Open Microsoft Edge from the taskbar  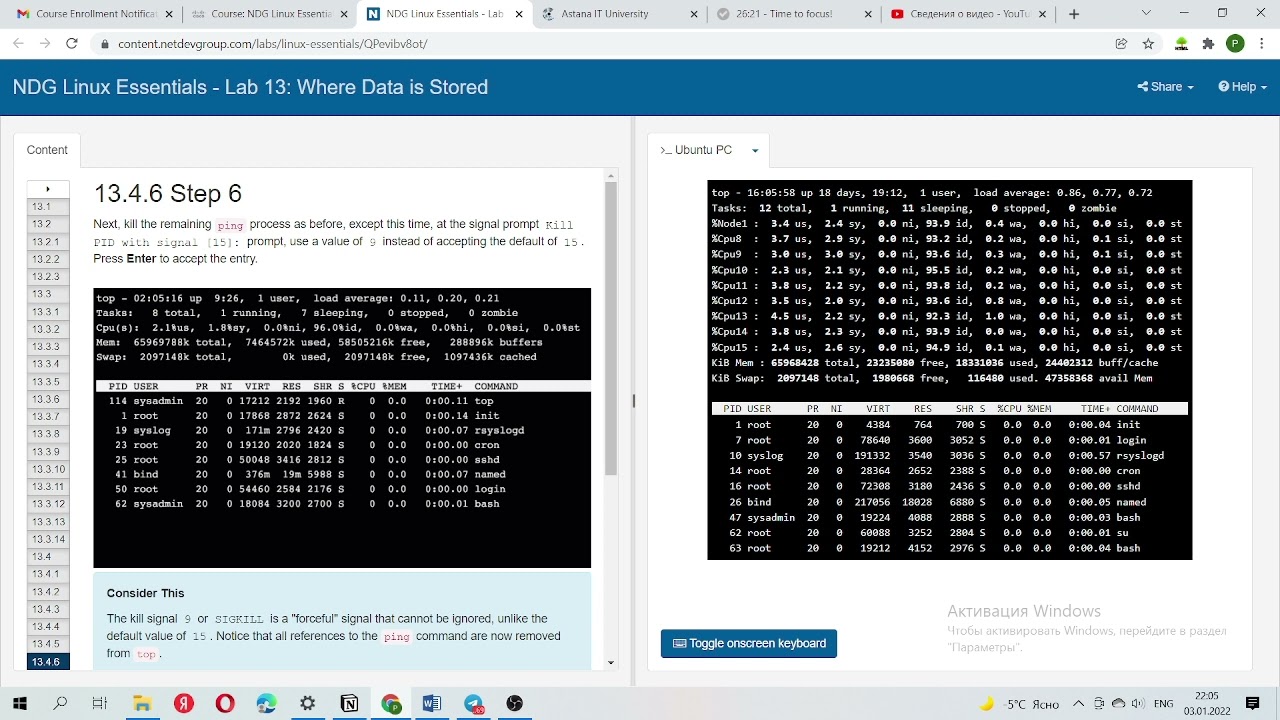tap(266, 703)
